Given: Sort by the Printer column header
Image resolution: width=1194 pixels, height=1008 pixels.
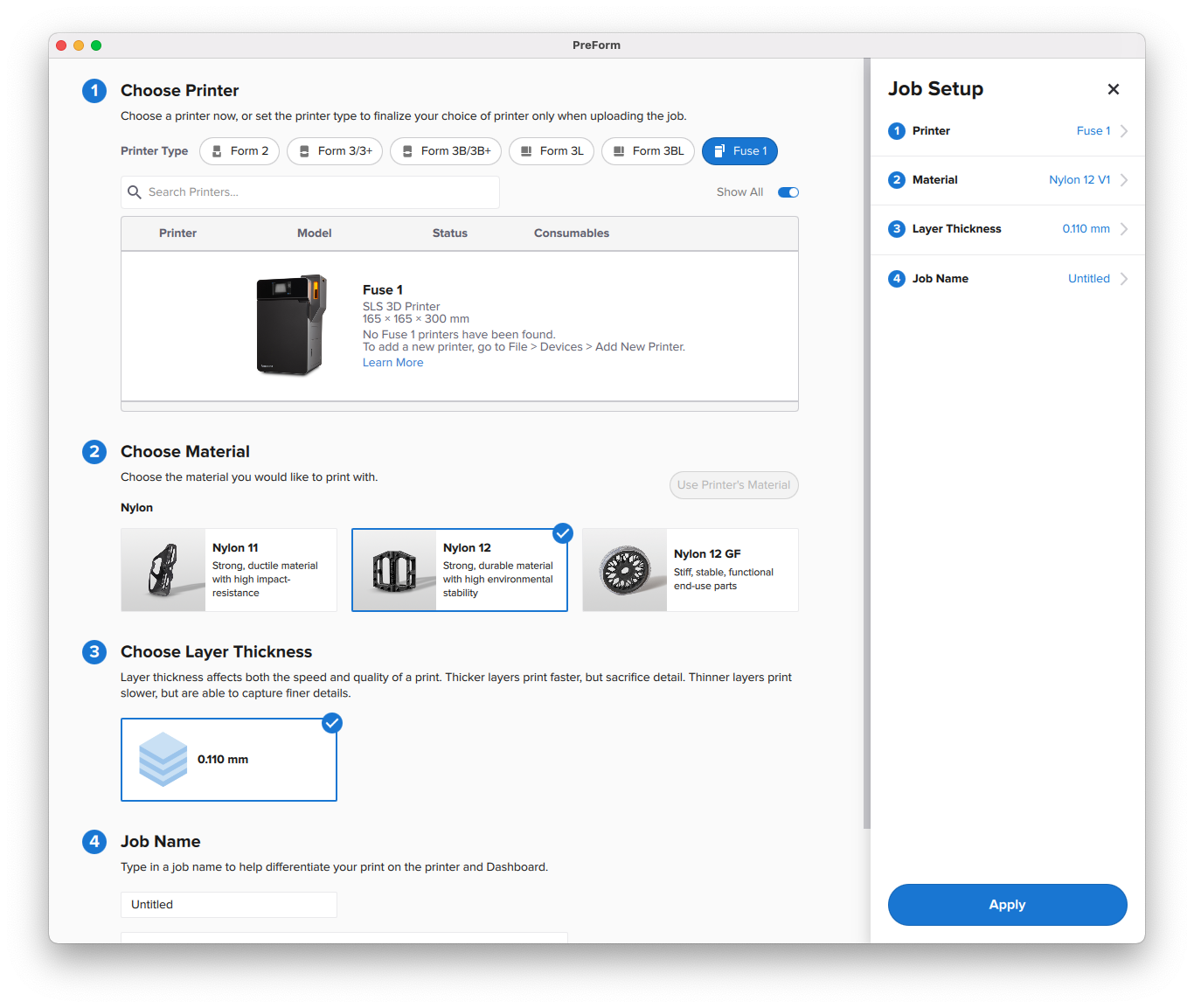Looking at the screenshot, I should [177, 233].
